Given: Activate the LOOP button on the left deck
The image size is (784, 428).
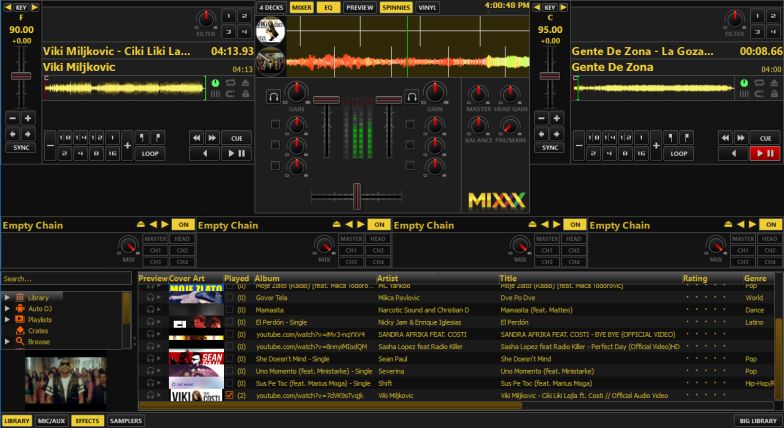Looking at the screenshot, I should click(150, 154).
